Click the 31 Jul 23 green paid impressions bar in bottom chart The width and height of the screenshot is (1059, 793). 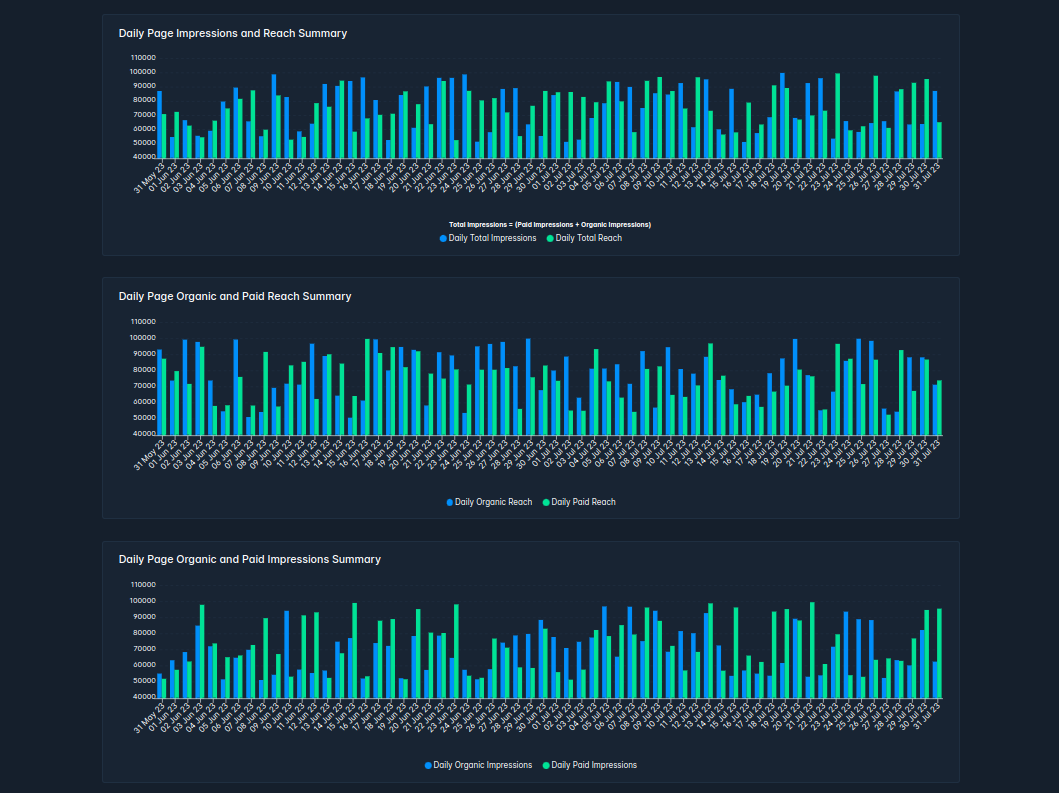tap(939, 653)
